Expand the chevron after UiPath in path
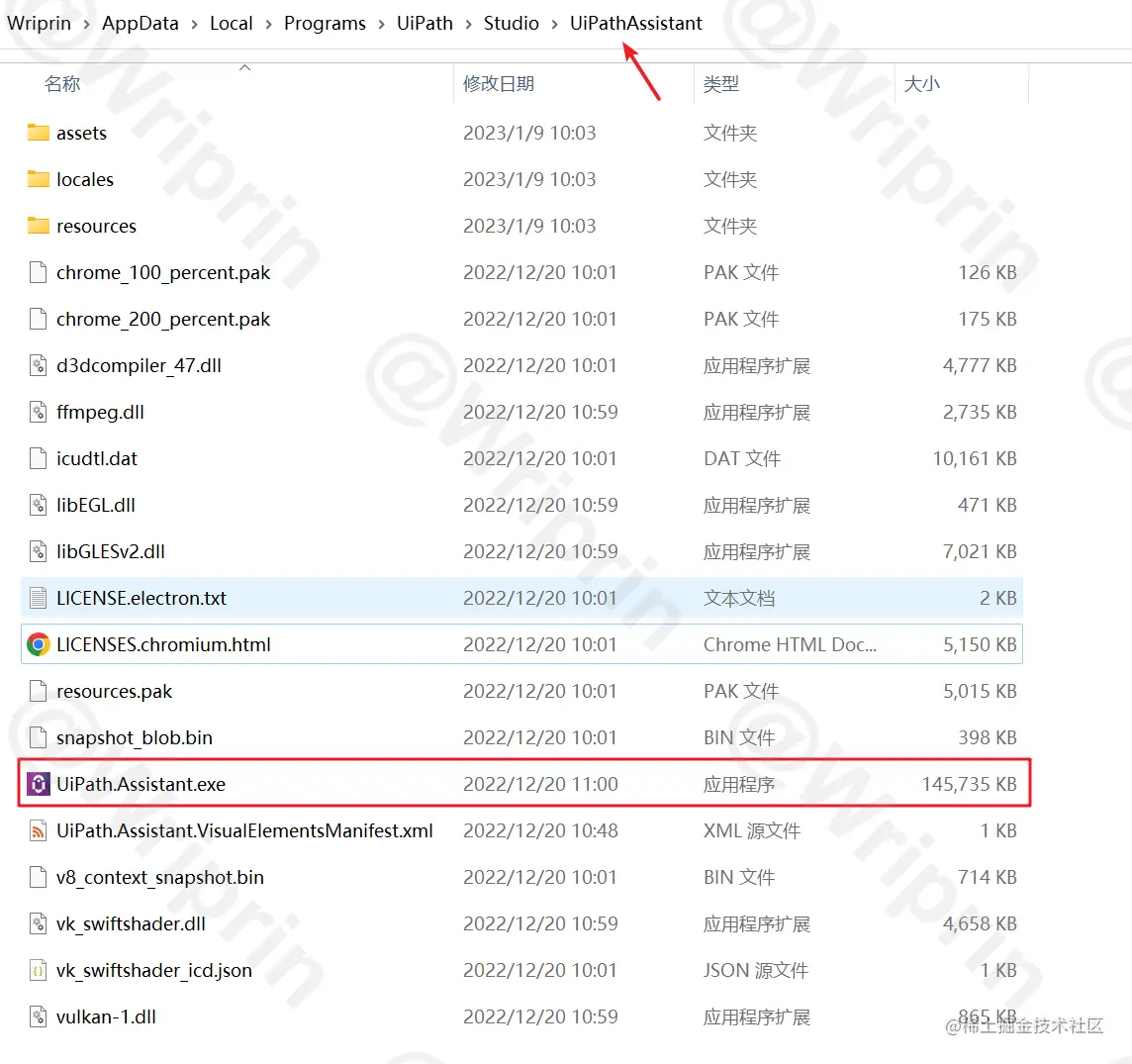Screen dimensions: 1132x1064 469,24
